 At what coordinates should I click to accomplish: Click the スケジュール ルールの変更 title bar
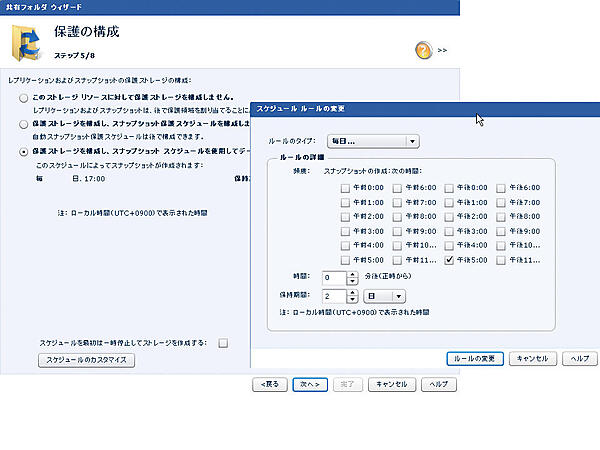(x=425, y=109)
